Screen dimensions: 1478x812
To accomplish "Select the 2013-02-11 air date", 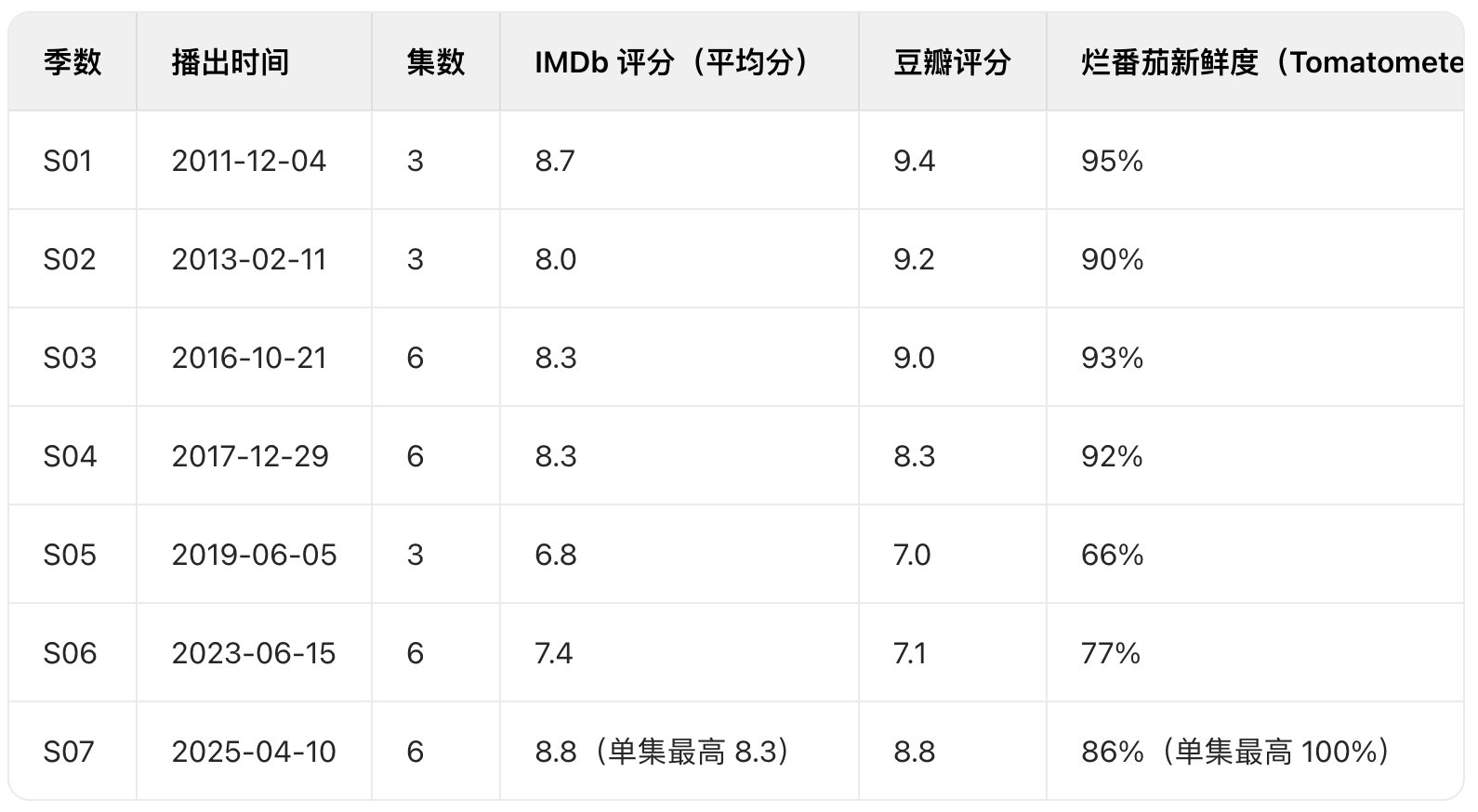I will pos(249,259).
